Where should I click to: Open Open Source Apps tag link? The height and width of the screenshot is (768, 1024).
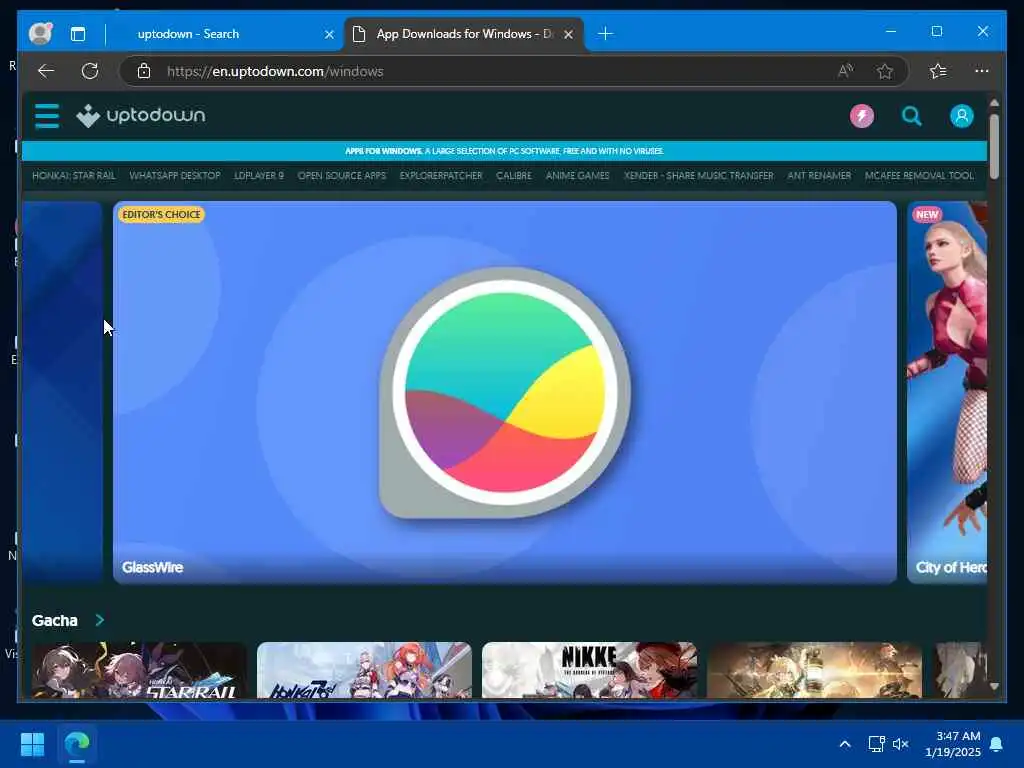342,176
